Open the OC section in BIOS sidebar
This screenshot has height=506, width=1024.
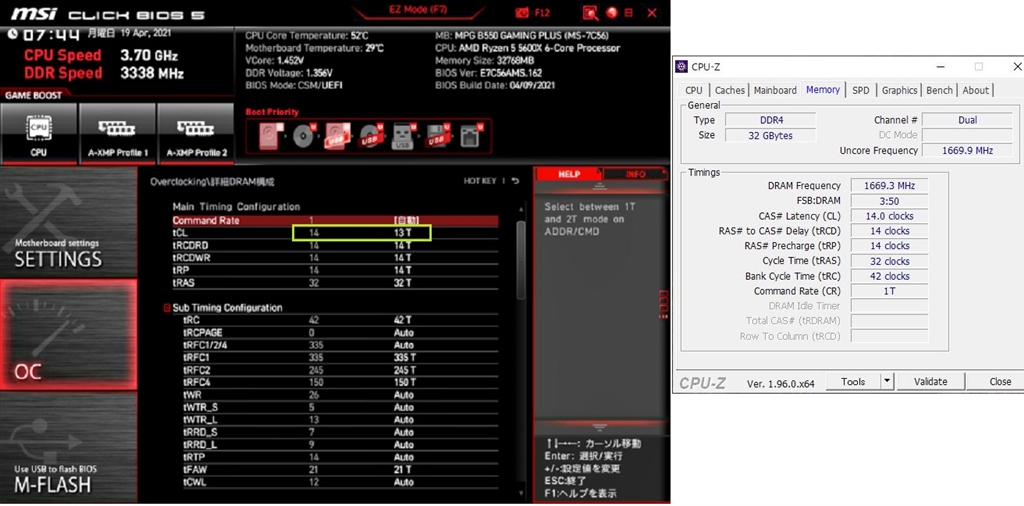pos(69,335)
